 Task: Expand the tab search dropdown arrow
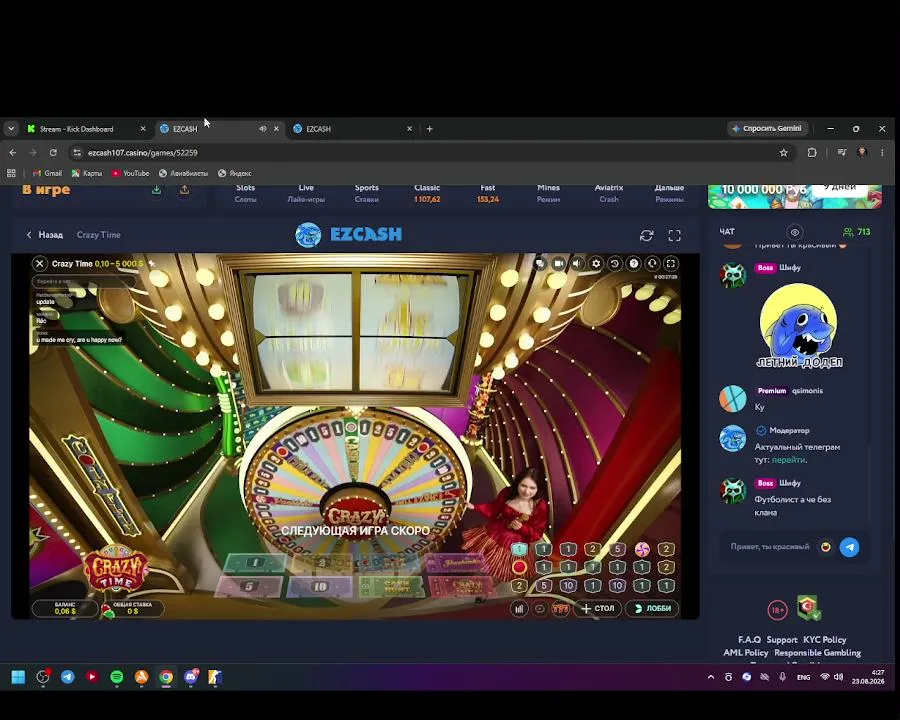(x=11, y=129)
